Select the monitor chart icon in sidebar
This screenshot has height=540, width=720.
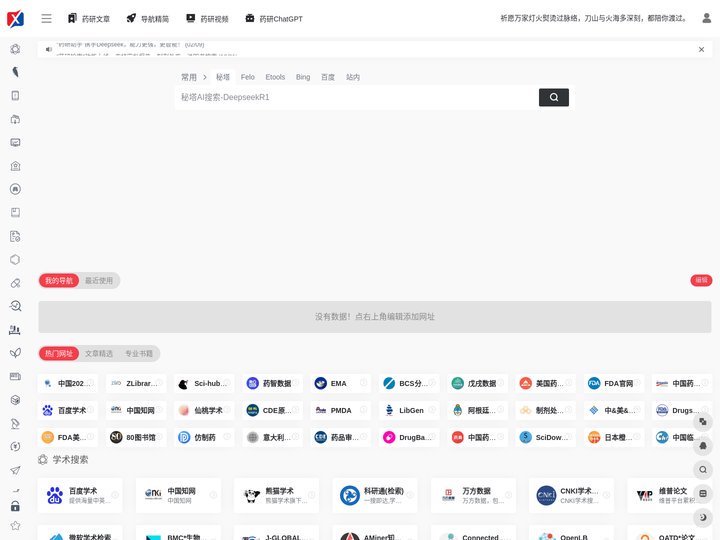pos(15,142)
